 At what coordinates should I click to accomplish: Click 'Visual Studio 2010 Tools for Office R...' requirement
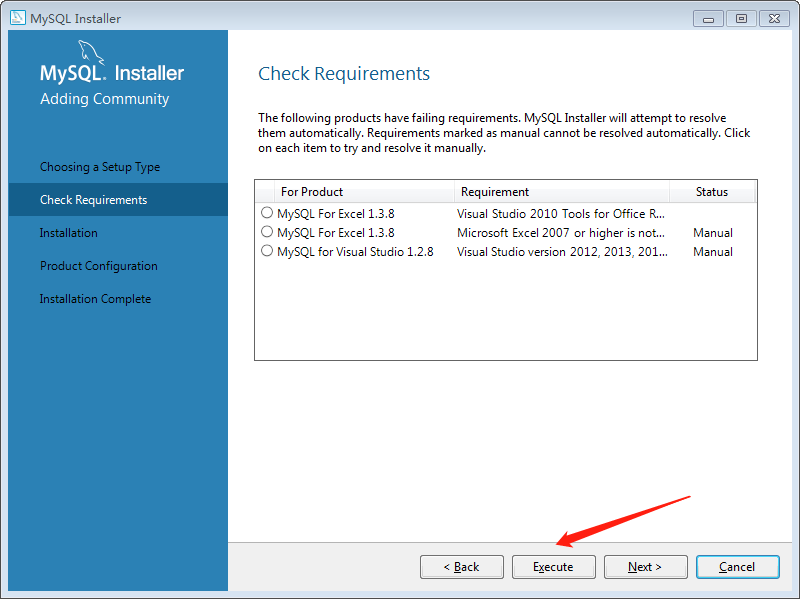(x=561, y=214)
